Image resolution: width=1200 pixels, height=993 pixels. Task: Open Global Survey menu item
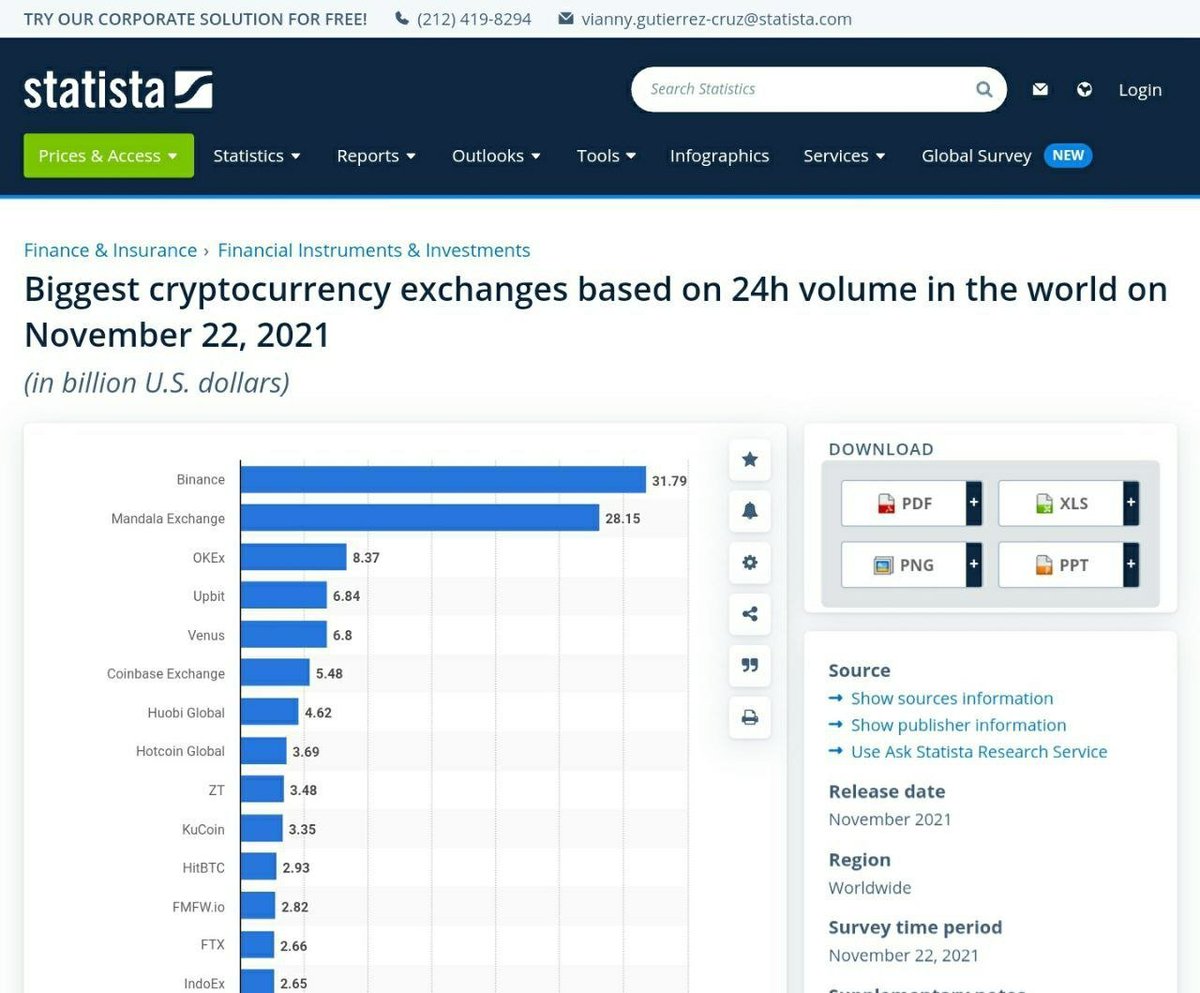976,156
